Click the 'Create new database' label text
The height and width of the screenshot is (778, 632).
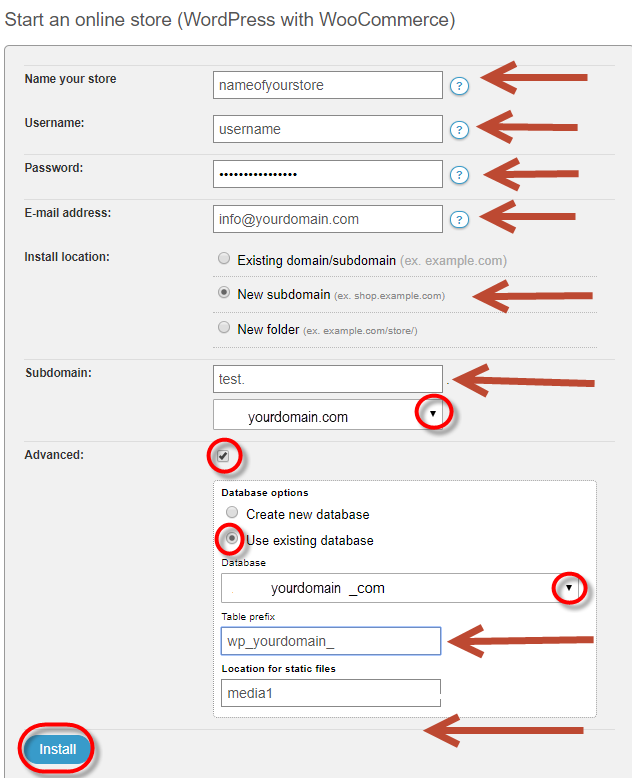click(x=308, y=515)
